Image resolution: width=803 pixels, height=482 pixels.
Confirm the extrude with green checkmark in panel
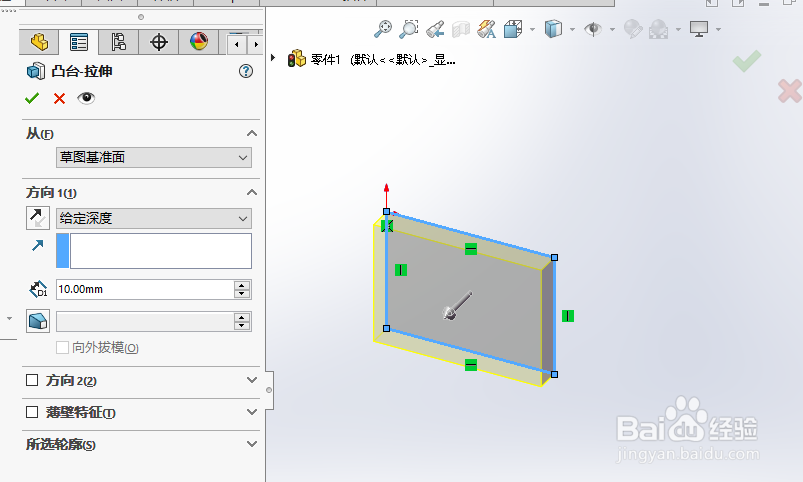32,98
